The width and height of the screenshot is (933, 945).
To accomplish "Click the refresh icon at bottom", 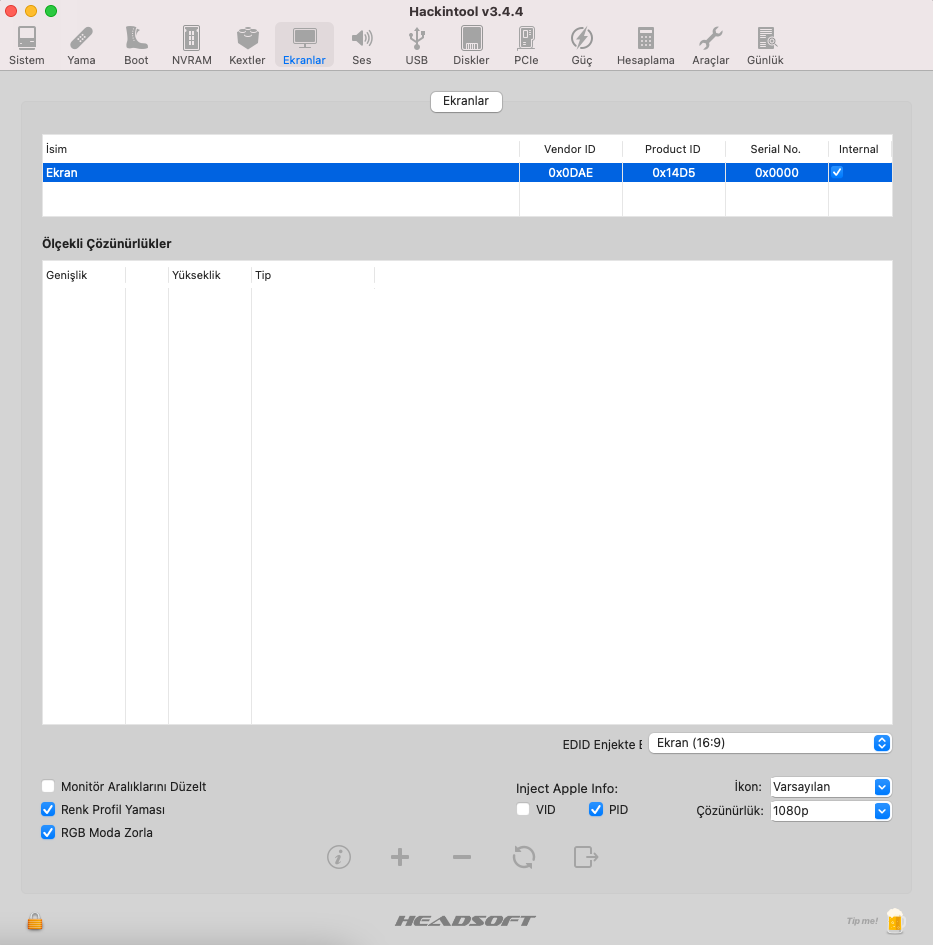I will tap(524, 857).
